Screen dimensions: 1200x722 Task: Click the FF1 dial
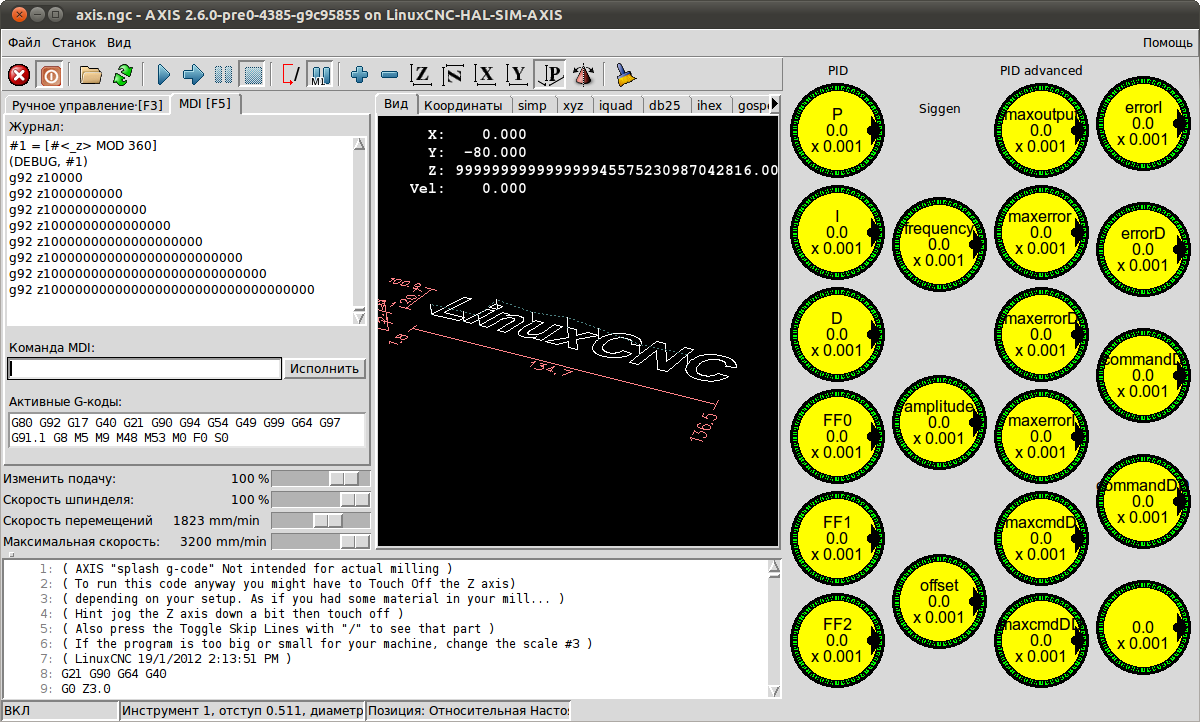tap(837, 539)
